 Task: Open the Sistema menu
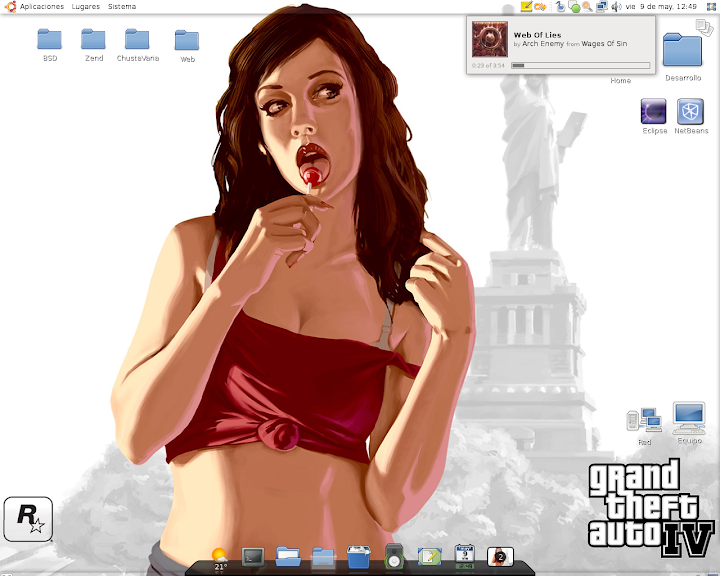point(122,6)
